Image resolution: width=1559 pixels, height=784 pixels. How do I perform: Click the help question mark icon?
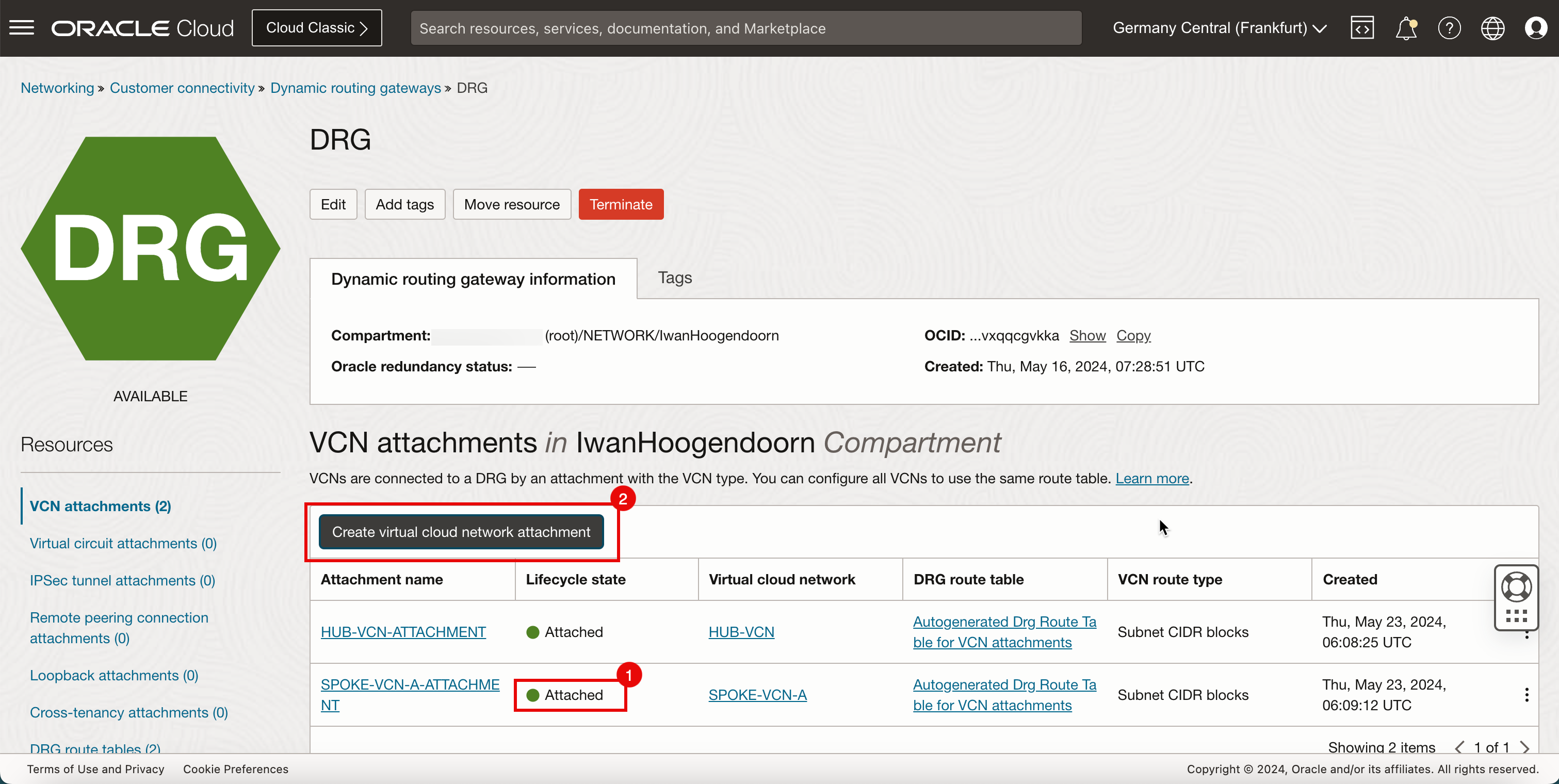pos(1449,28)
